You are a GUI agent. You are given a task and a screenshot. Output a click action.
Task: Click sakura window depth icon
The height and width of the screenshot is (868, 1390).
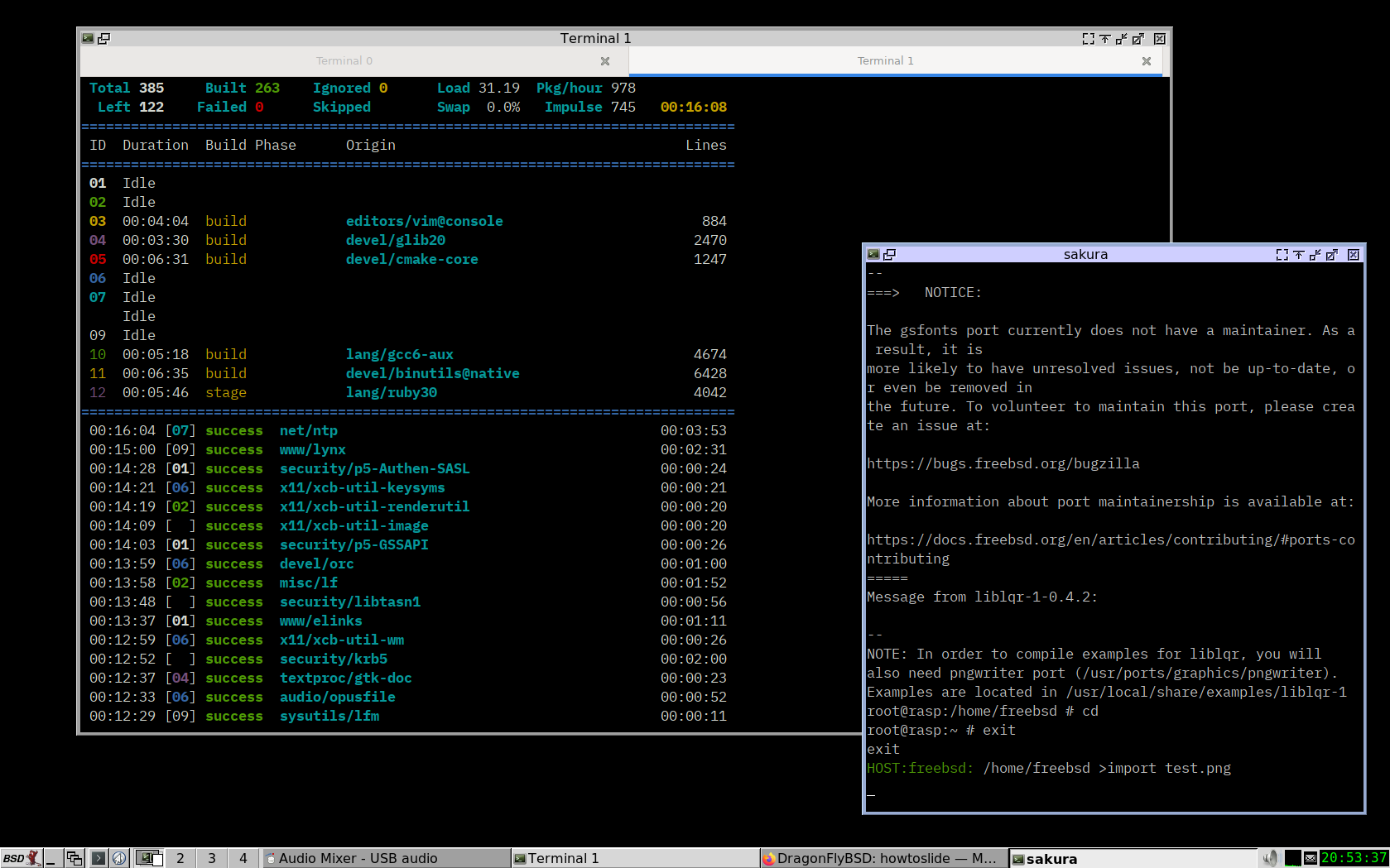(890, 254)
